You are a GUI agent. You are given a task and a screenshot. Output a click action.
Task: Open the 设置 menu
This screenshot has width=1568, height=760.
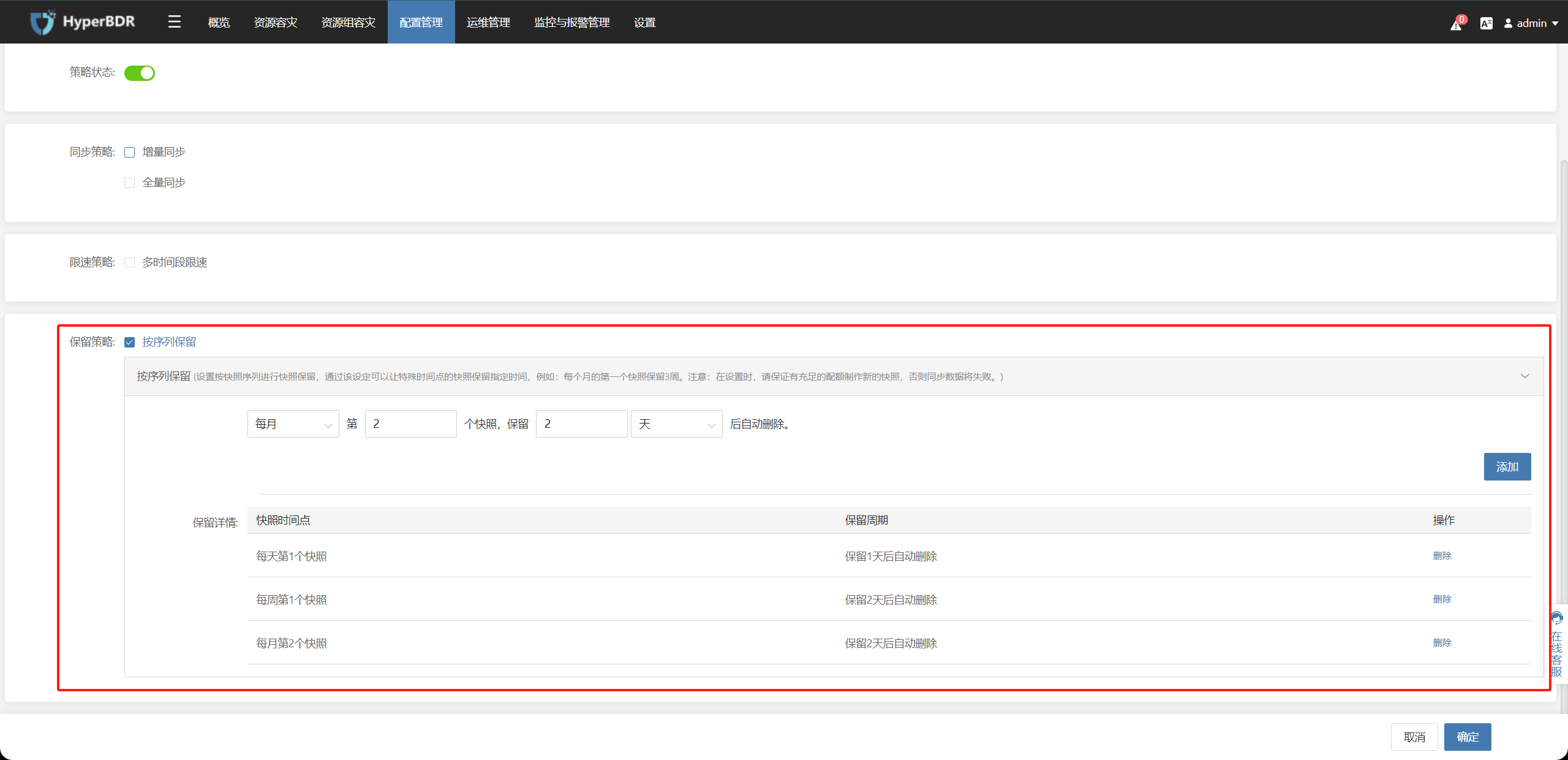pyautogui.click(x=644, y=22)
